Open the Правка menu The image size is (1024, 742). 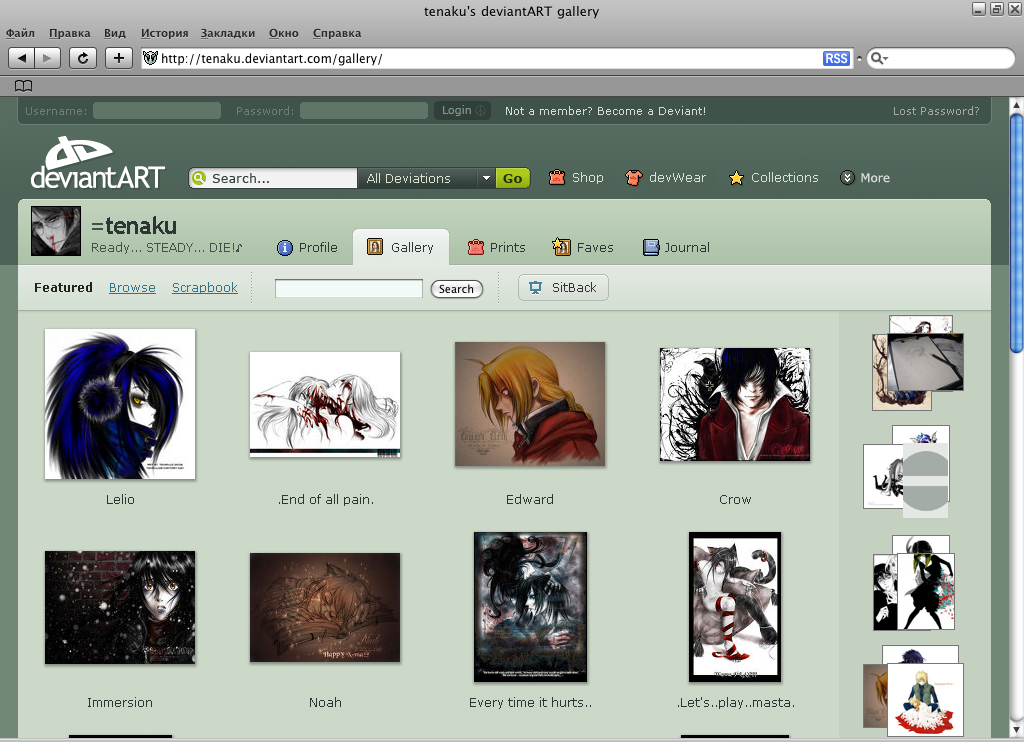click(x=69, y=33)
